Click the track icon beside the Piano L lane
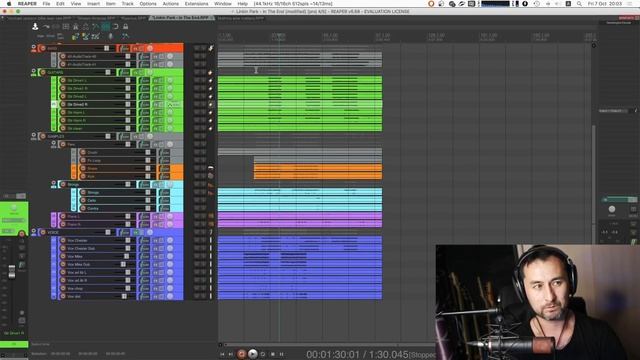 211,216
